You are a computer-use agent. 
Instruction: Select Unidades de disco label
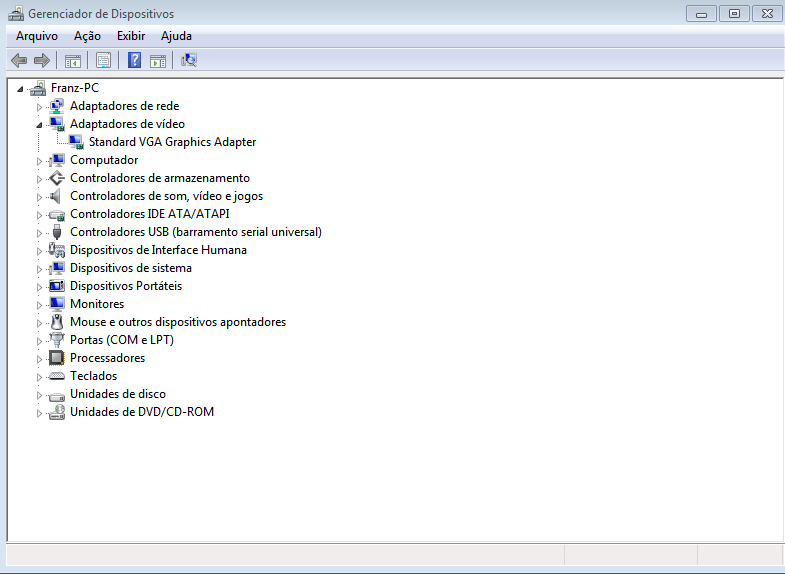[x=118, y=394]
